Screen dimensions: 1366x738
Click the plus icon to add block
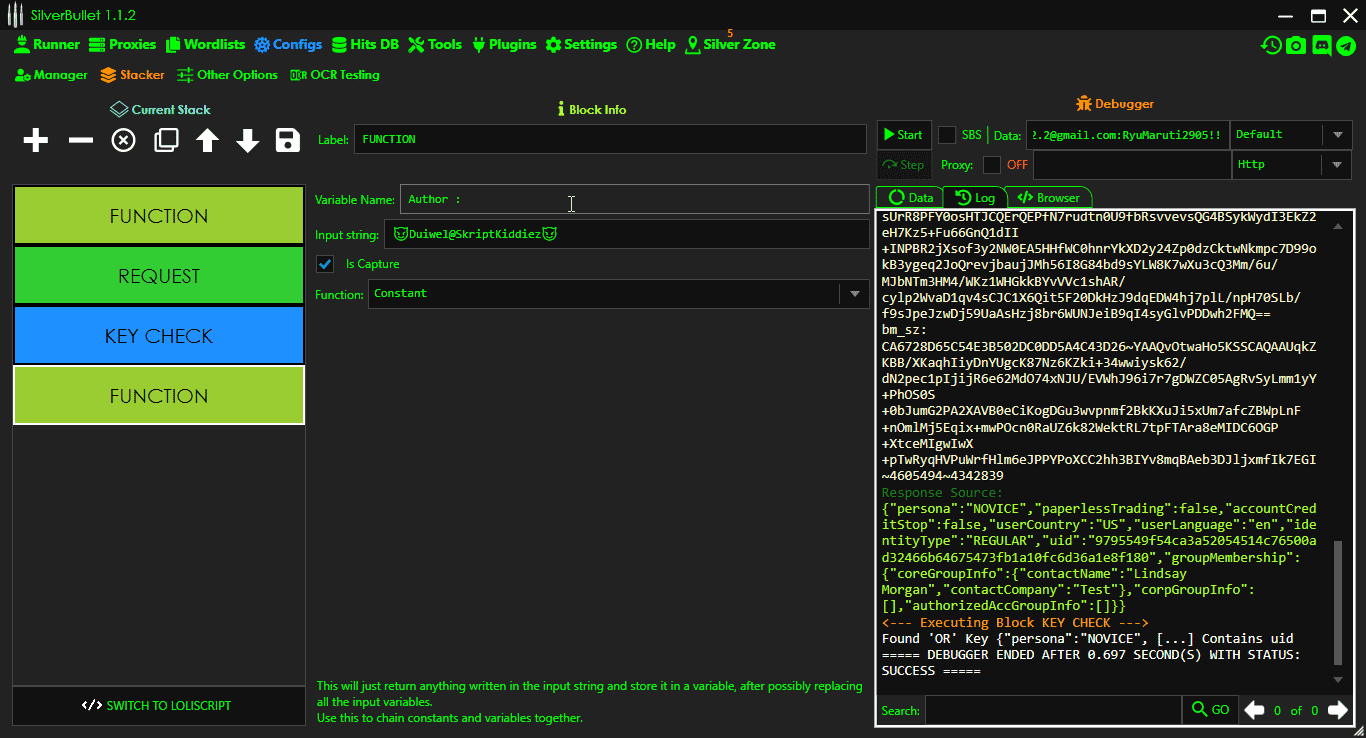coord(36,141)
